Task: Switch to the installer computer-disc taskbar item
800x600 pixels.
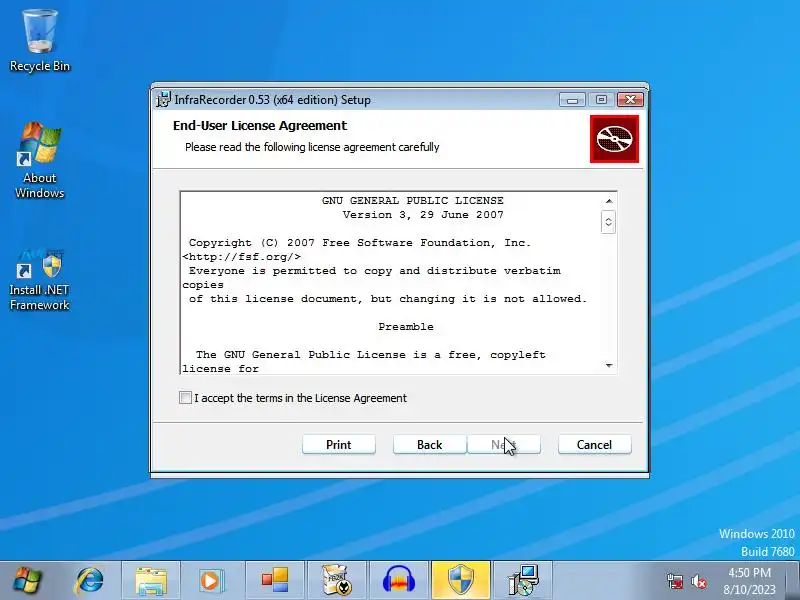Action: coord(523,580)
